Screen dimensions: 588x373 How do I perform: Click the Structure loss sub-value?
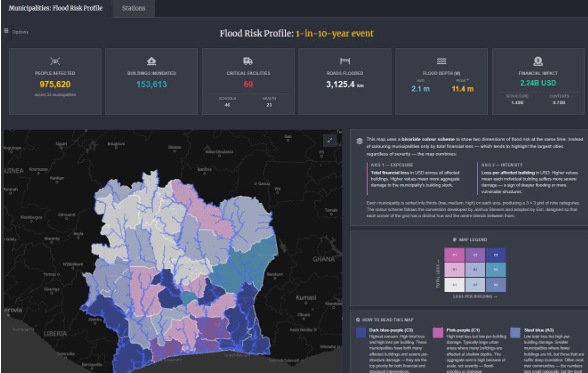point(517,102)
